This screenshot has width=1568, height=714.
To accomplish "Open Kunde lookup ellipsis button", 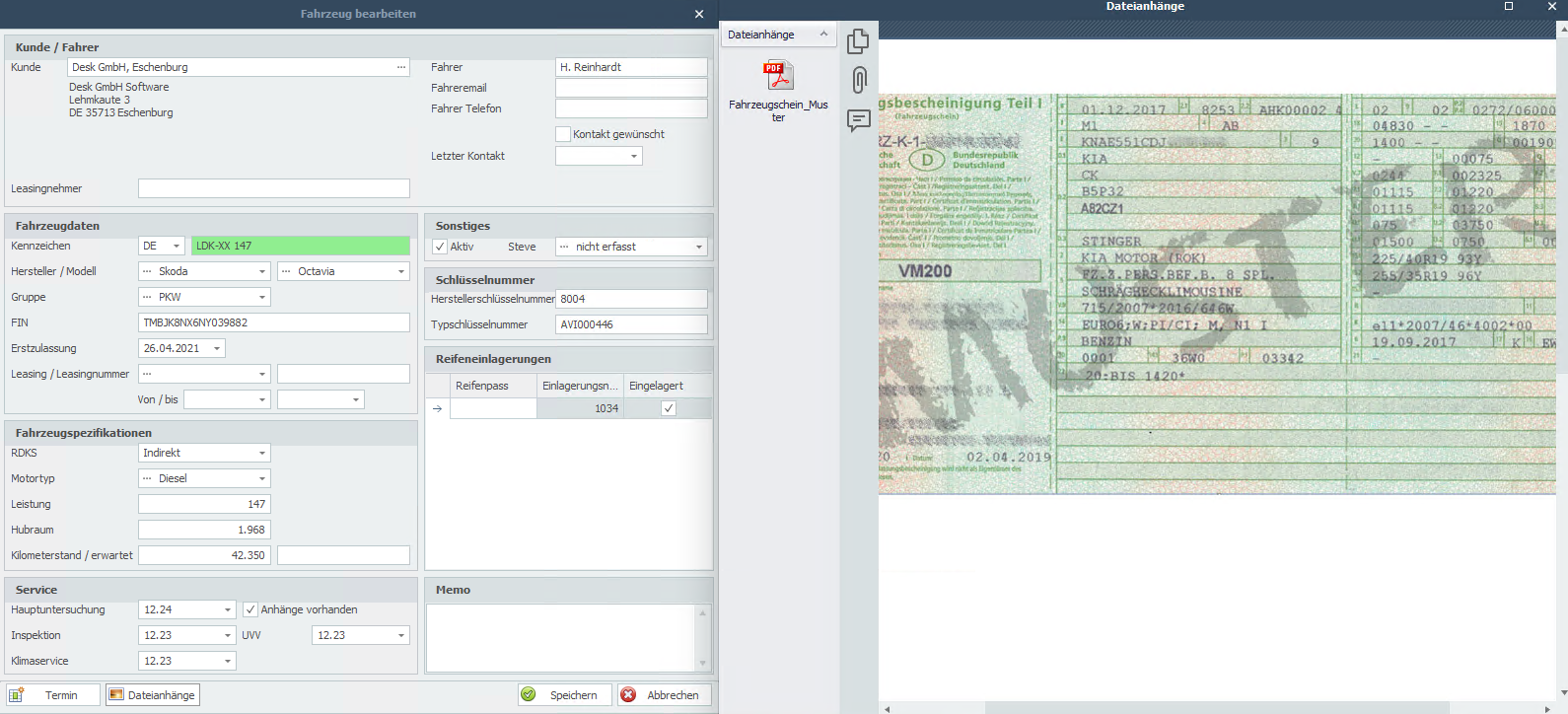I will click(401, 67).
